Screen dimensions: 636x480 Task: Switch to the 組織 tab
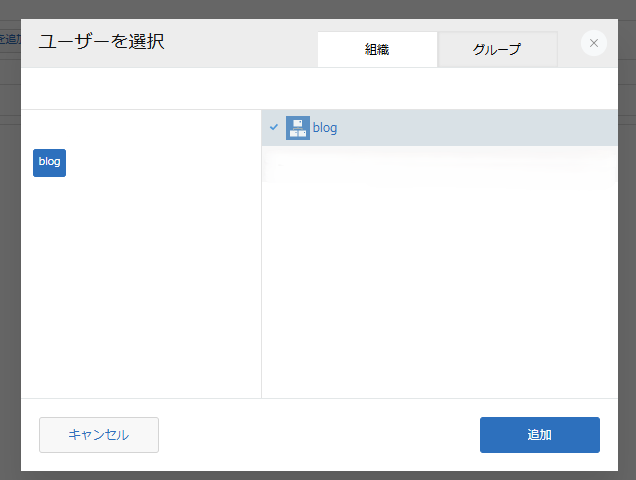click(377, 50)
